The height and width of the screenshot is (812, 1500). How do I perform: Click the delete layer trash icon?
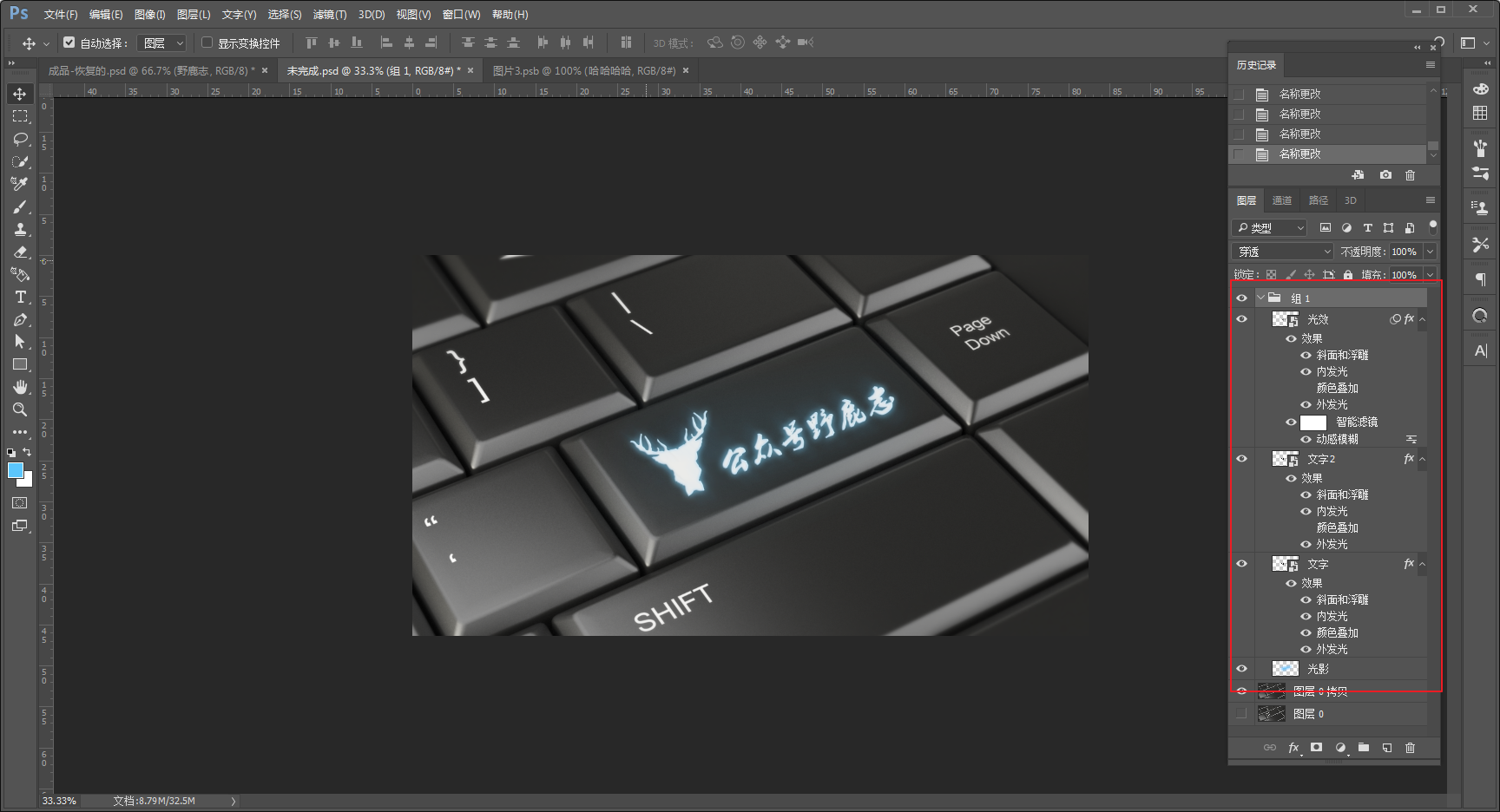1410,748
